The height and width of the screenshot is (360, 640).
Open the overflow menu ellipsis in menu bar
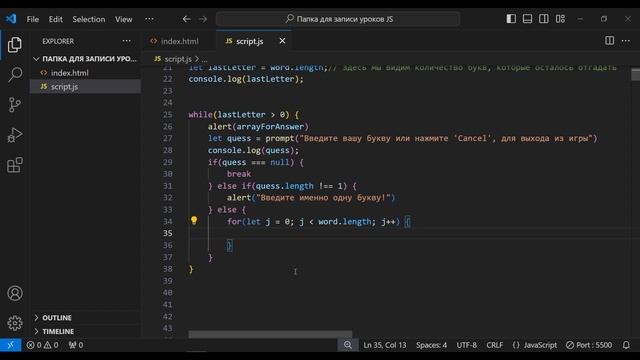click(x=149, y=19)
